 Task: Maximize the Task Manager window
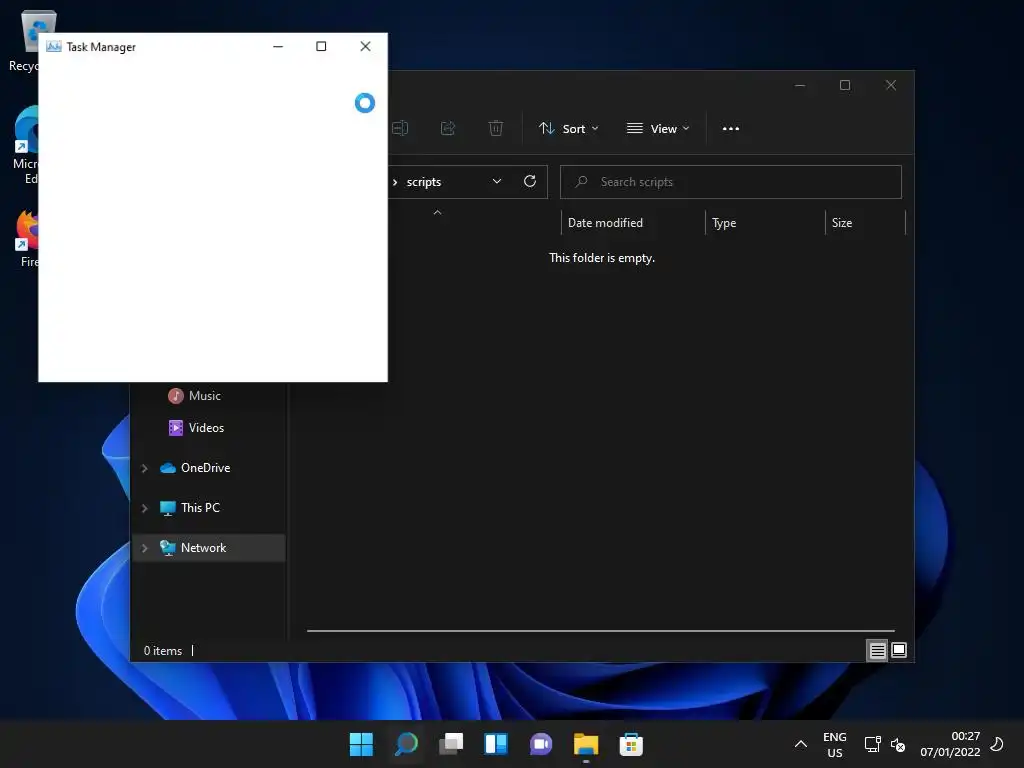pyautogui.click(x=321, y=46)
